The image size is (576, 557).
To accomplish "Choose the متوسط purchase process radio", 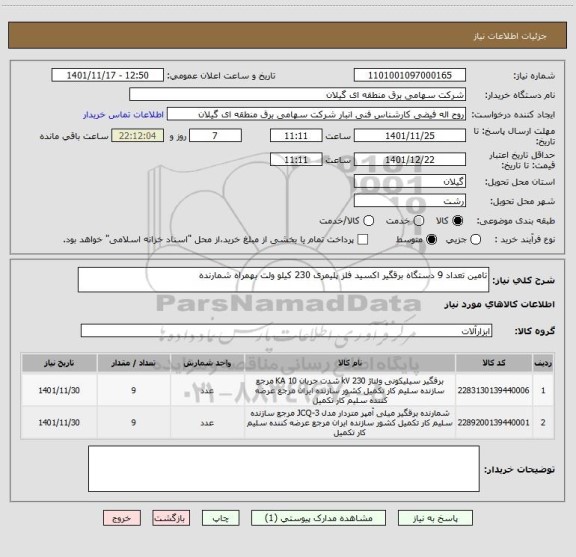I will click(x=431, y=240).
